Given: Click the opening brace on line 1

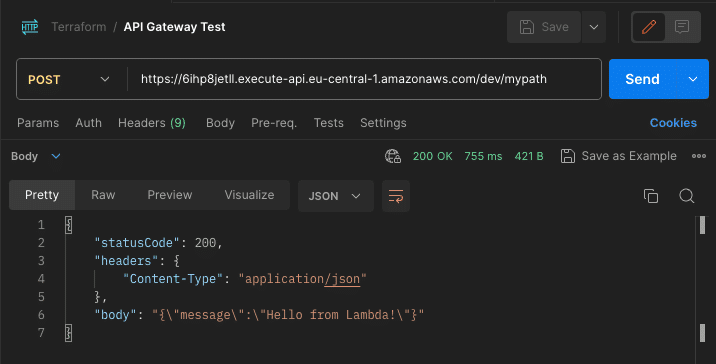Looking at the screenshot, I should coord(68,225).
